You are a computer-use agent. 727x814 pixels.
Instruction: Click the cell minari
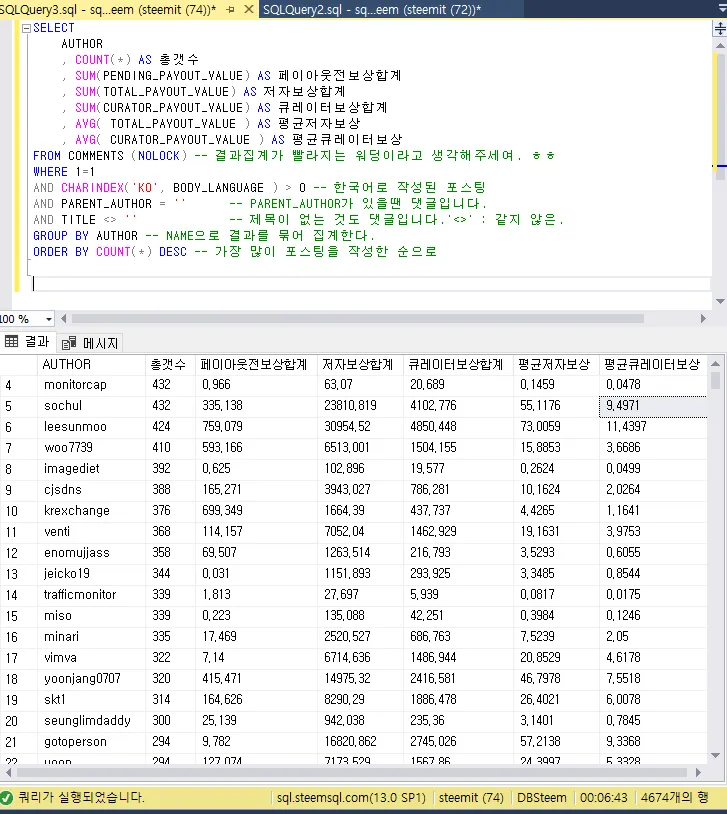click(x=91, y=636)
